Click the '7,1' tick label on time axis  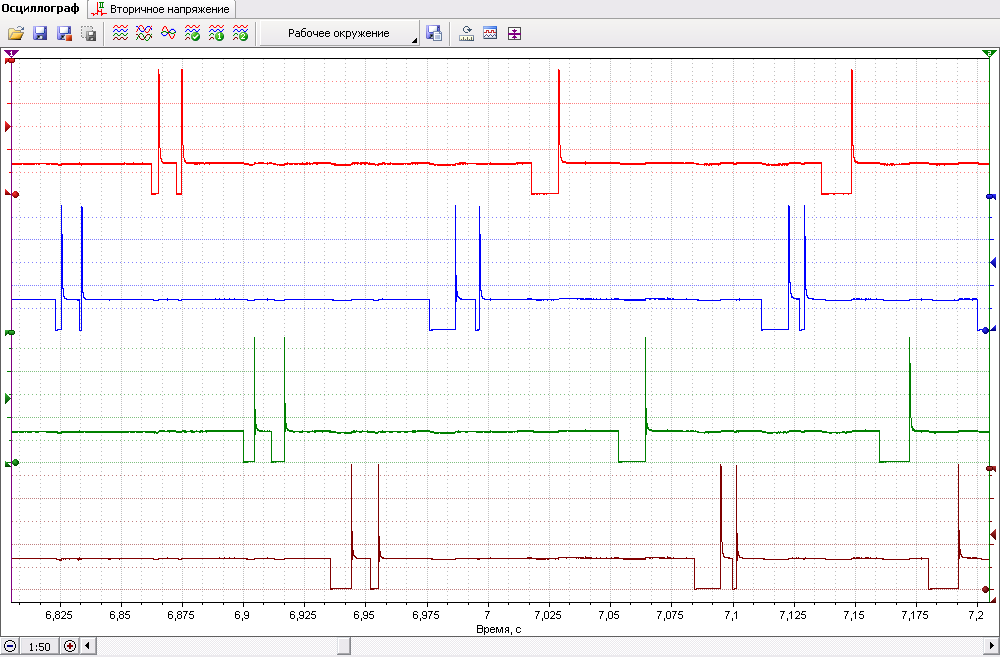732,616
